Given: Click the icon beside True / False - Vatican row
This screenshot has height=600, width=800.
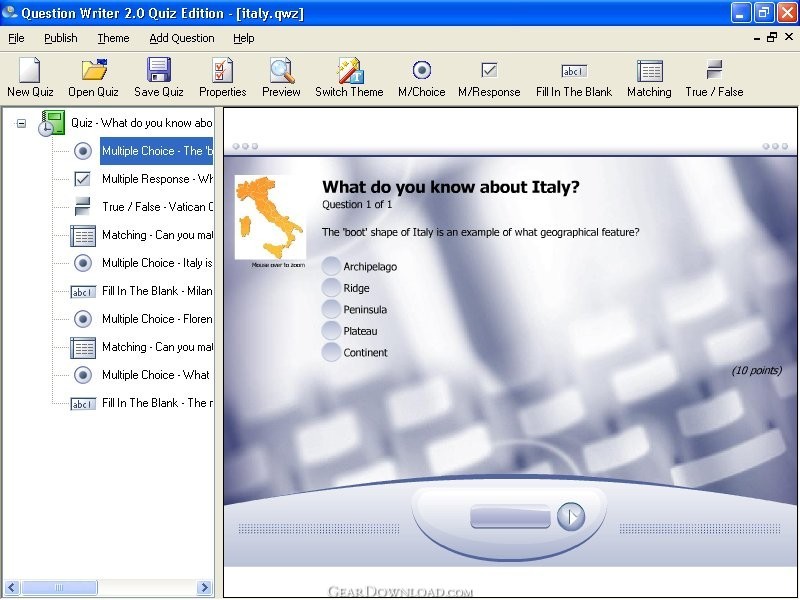Looking at the screenshot, I should (82, 207).
